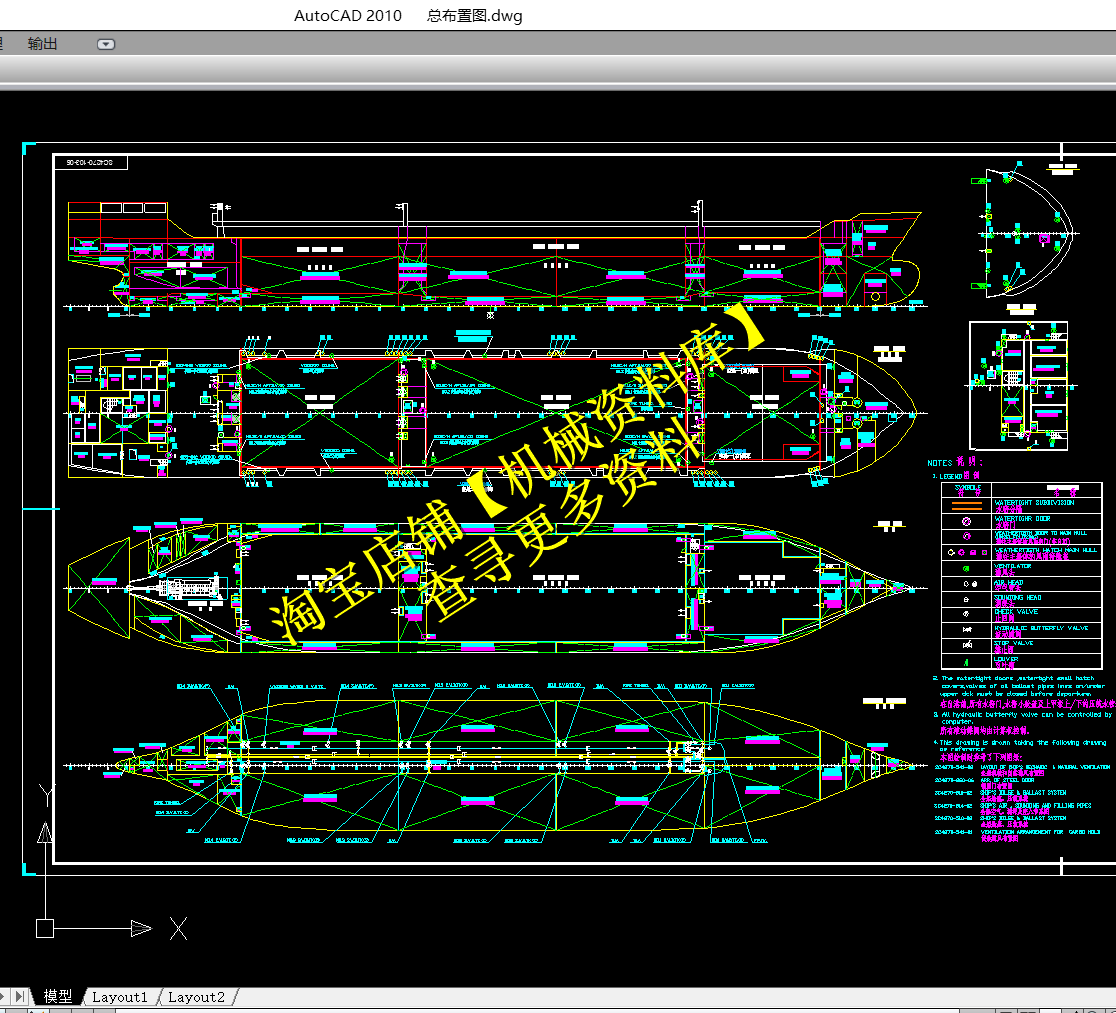This screenshot has width=1116, height=1013.
Task: Click the WATERTIGHT SUBDIVISION legend text
Action: 1034,503
